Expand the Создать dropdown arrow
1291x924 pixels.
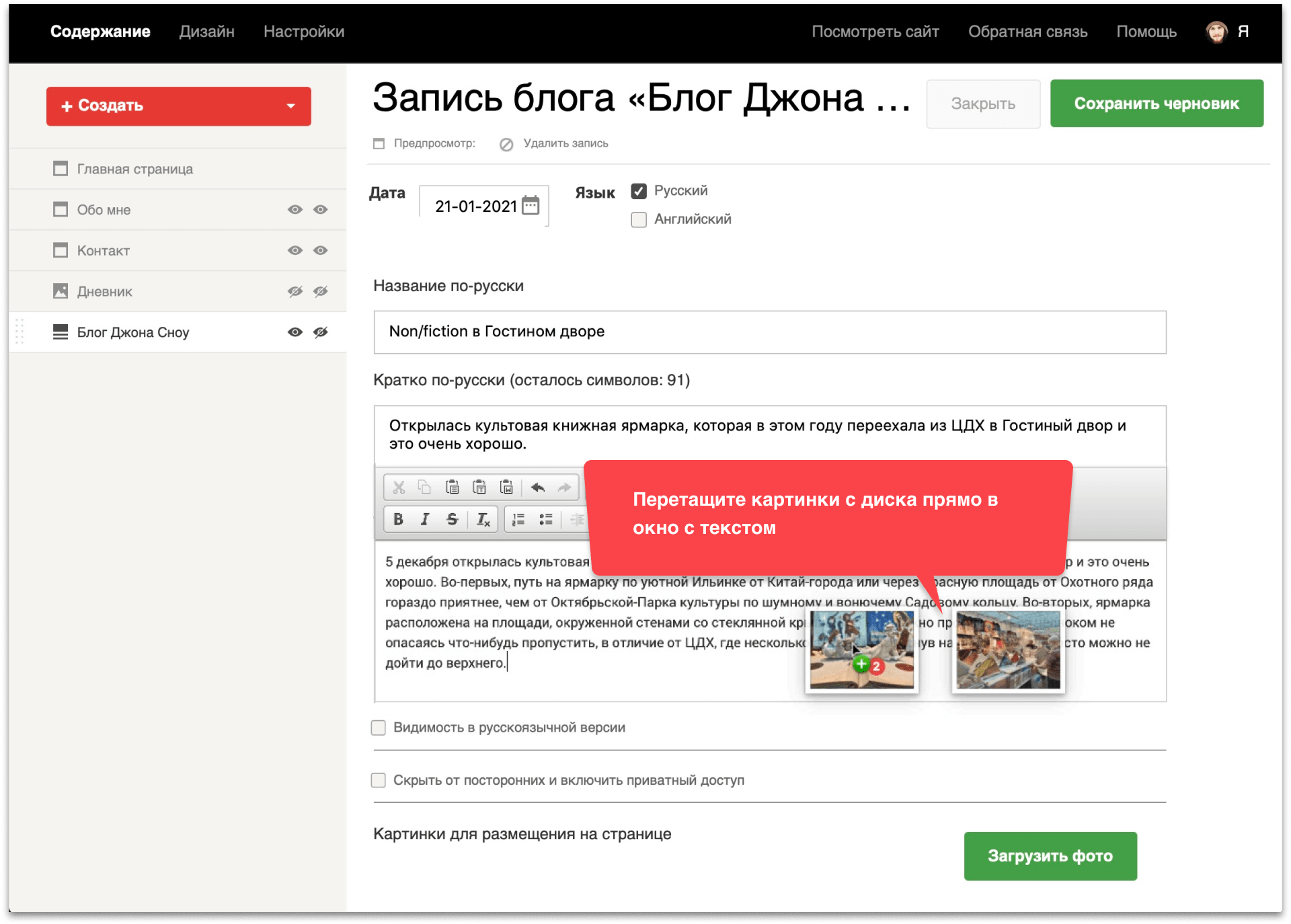coord(290,106)
